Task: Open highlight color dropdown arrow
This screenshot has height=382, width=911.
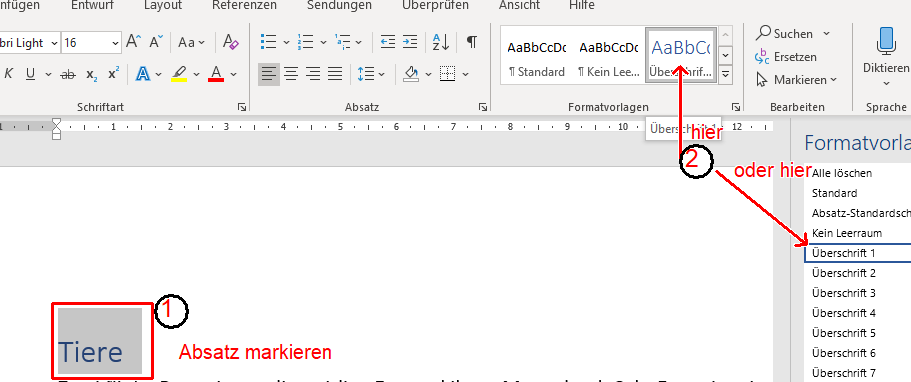Action: coord(196,74)
